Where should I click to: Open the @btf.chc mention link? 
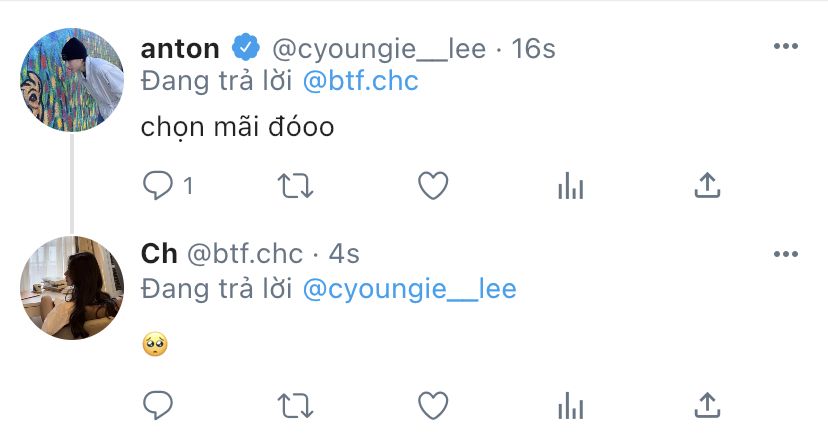click(361, 81)
